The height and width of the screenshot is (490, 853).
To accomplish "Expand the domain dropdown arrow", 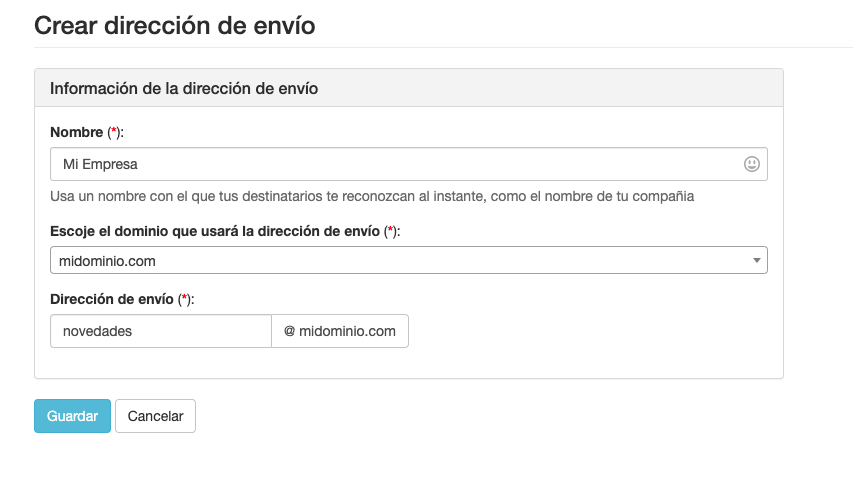I will pyautogui.click(x=756, y=261).
